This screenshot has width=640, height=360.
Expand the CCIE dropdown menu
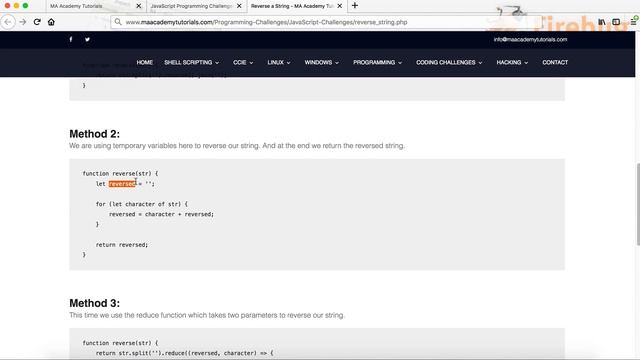click(243, 62)
